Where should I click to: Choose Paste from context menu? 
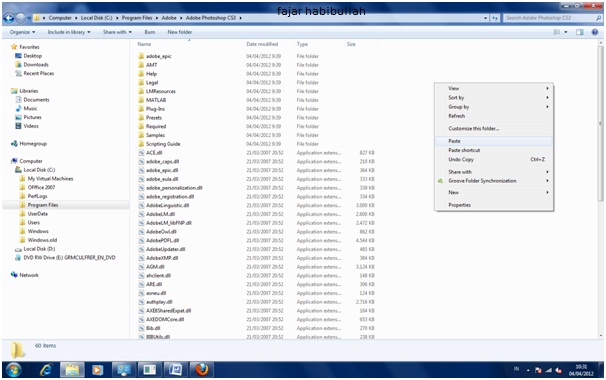[x=494, y=141]
